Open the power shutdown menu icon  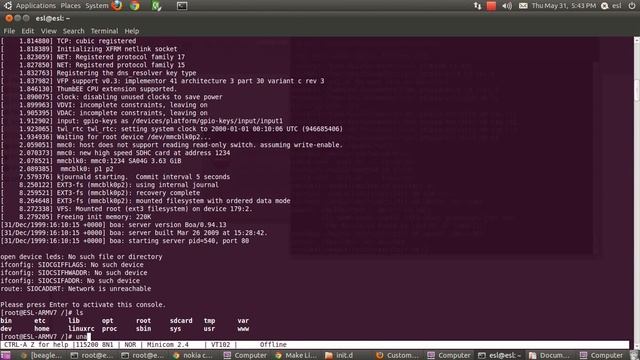(632, 6)
